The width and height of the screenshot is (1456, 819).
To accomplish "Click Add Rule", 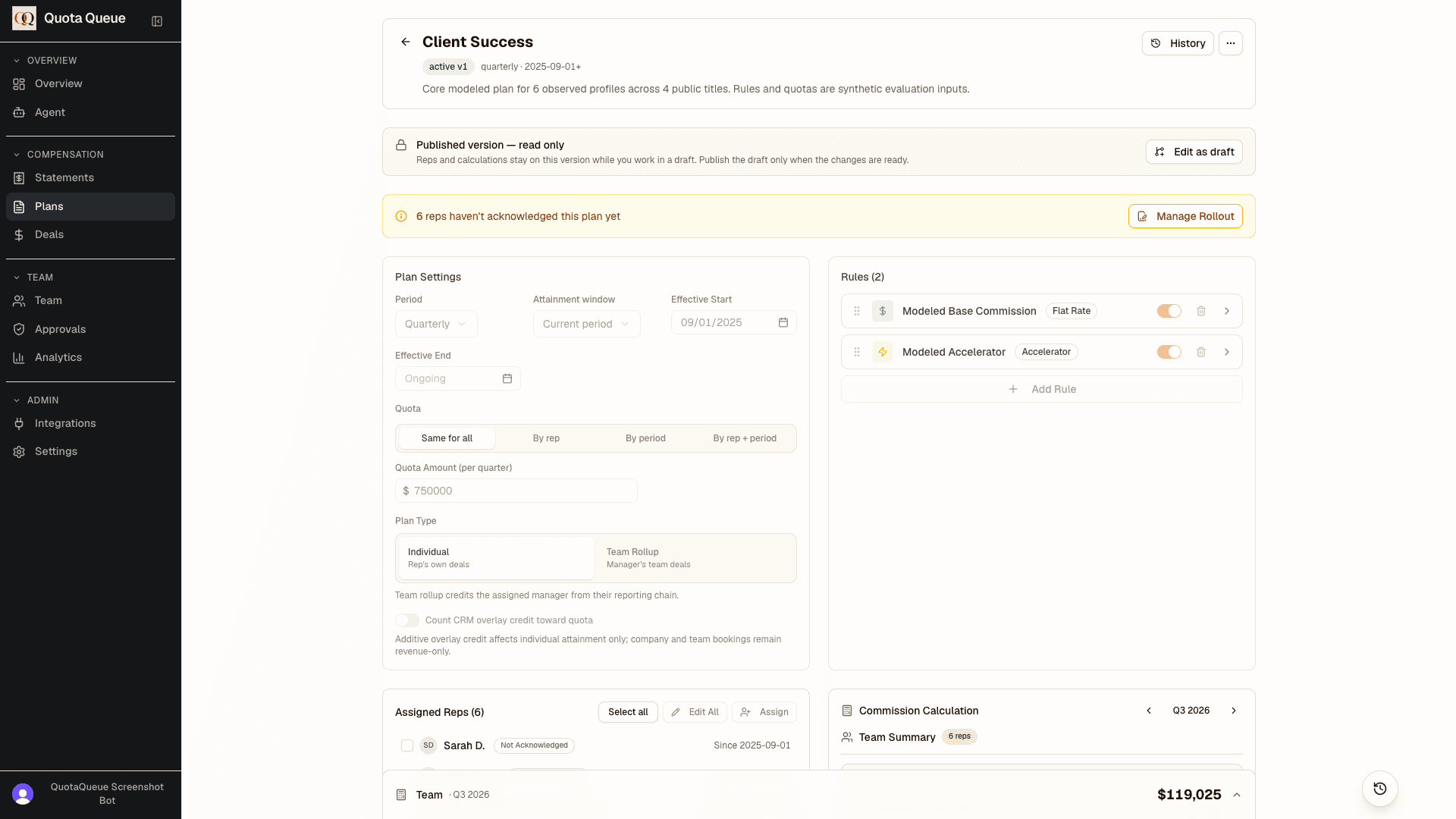I will pos(1042,389).
